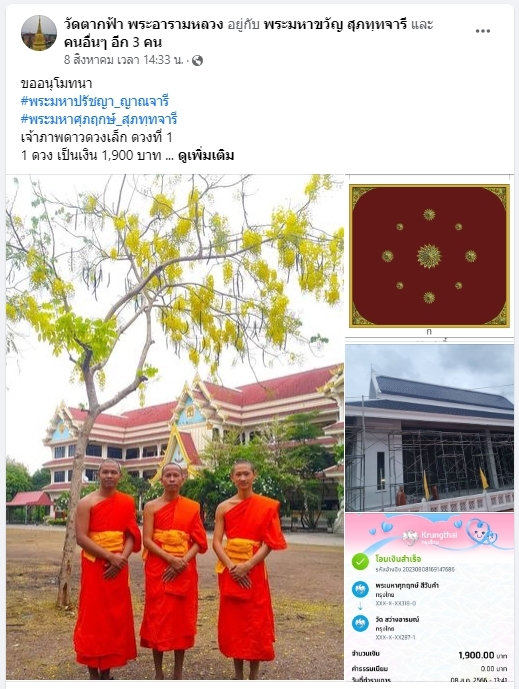Open the post timestamp 8 สิงหาคม 14:33
The height and width of the screenshot is (689, 519).
pos(123,60)
